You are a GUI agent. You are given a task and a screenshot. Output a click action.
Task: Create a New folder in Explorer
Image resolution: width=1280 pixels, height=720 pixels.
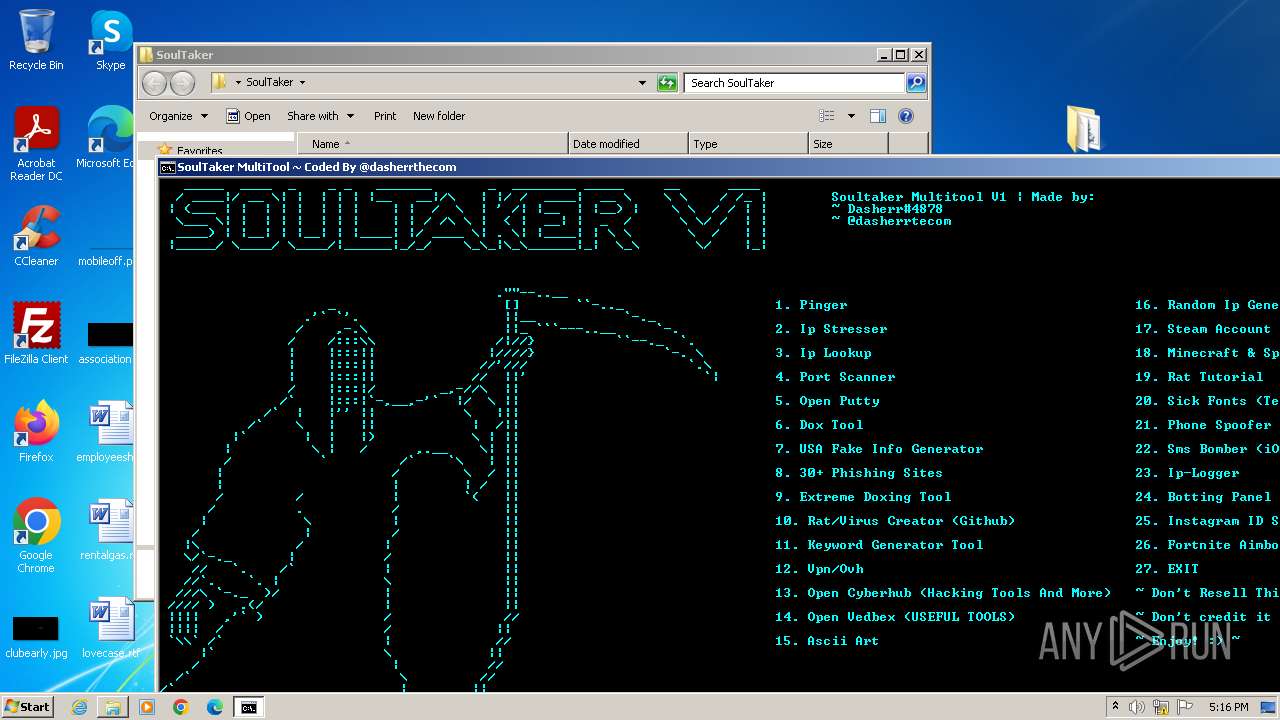click(439, 116)
